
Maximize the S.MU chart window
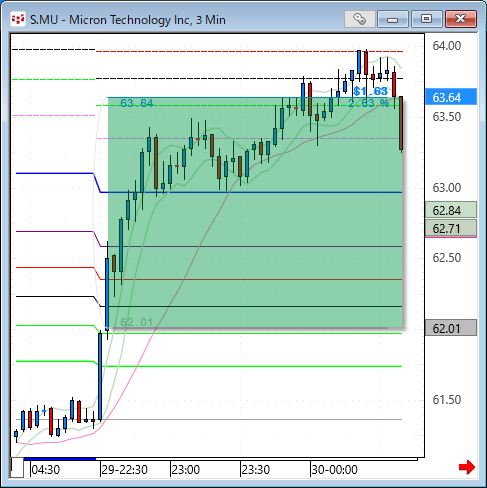[427, 19]
